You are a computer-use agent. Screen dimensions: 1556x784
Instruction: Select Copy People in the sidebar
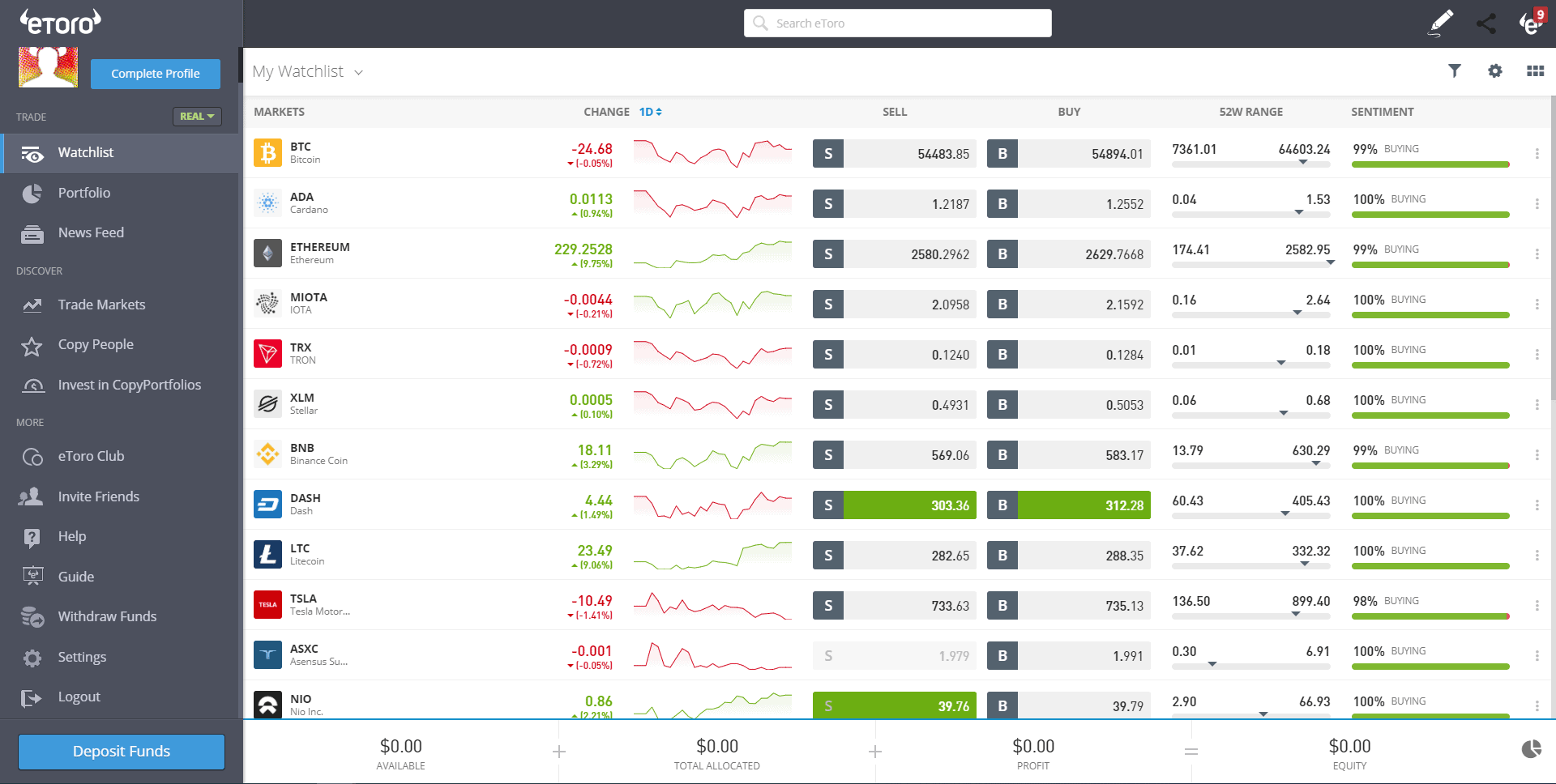[96, 344]
